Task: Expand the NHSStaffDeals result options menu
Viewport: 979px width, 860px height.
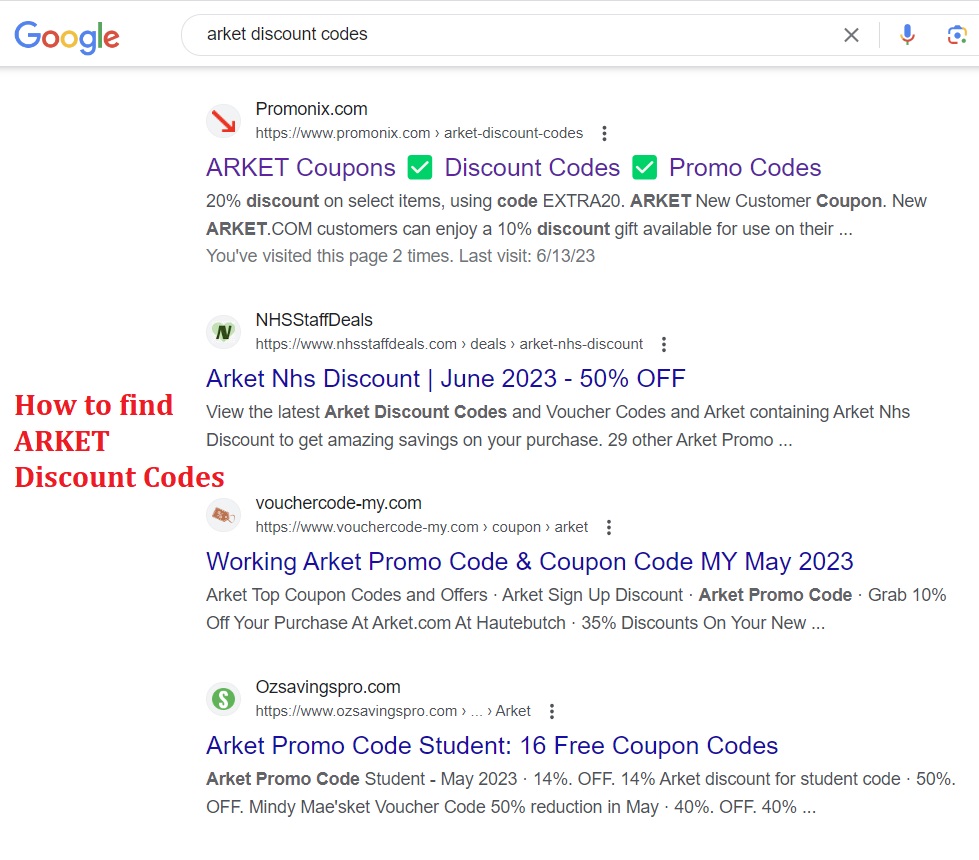Action: click(x=663, y=343)
